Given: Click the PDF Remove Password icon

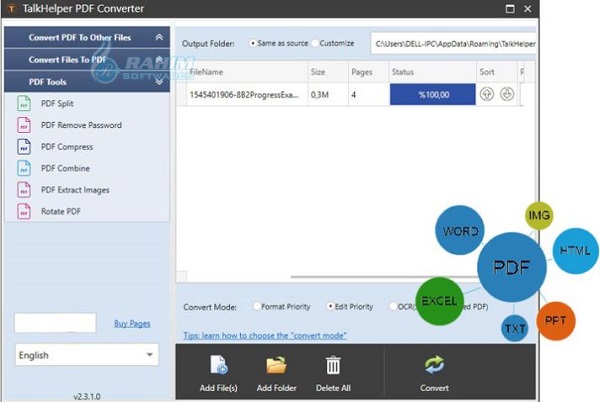Looking at the screenshot, I should coord(24,125).
